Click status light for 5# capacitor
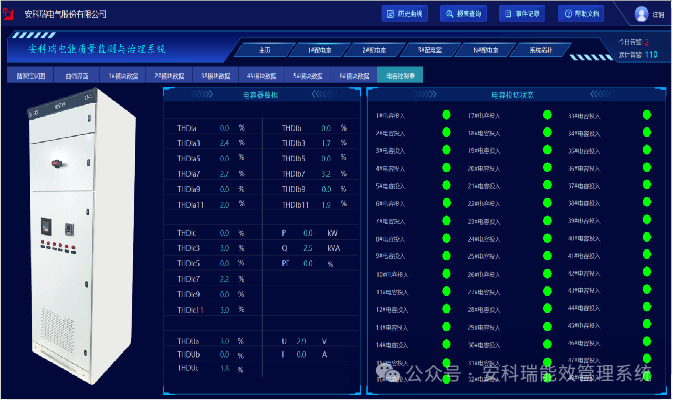 click(446, 185)
